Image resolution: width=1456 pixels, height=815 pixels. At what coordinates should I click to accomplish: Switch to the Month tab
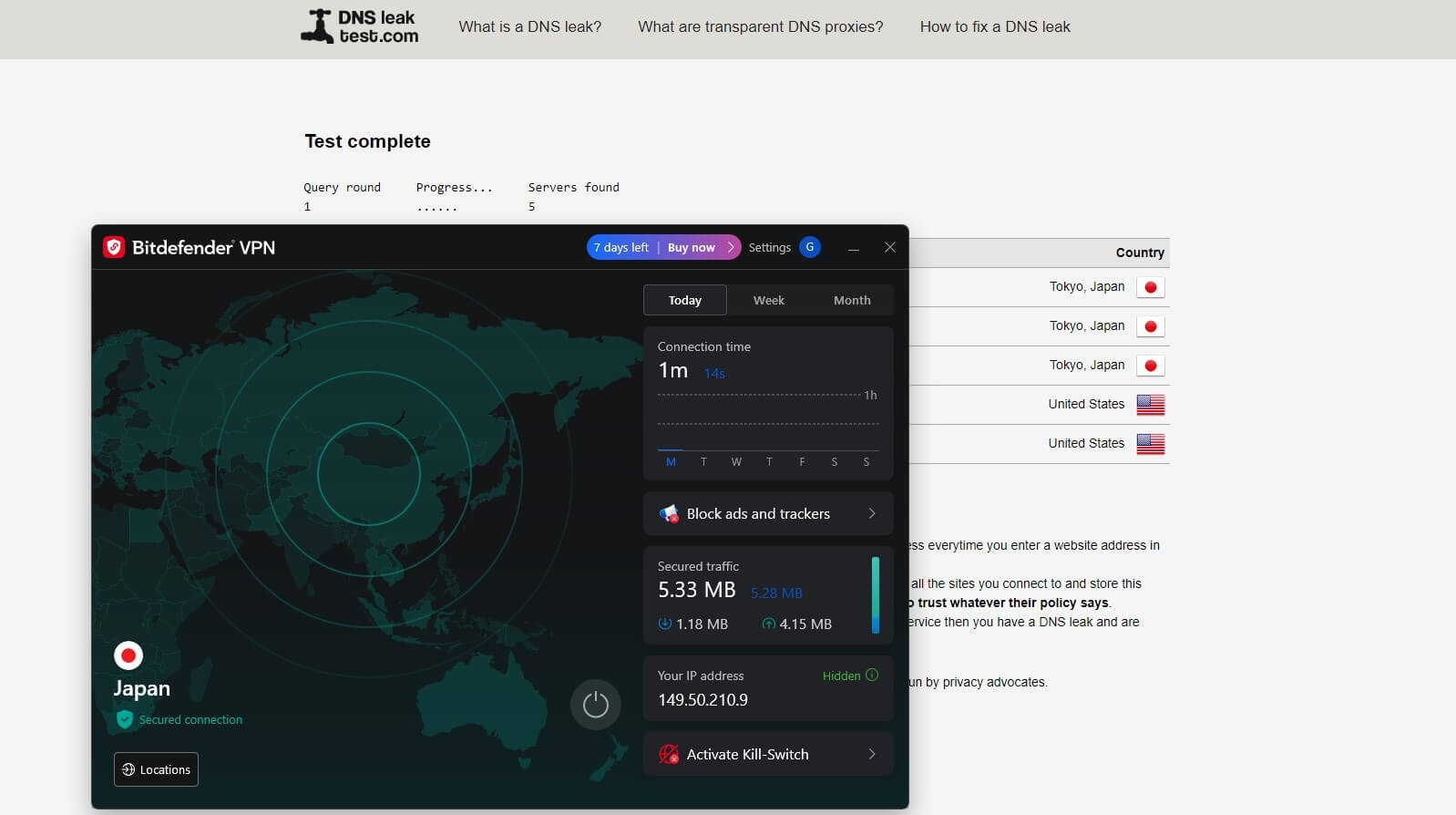click(852, 300)
